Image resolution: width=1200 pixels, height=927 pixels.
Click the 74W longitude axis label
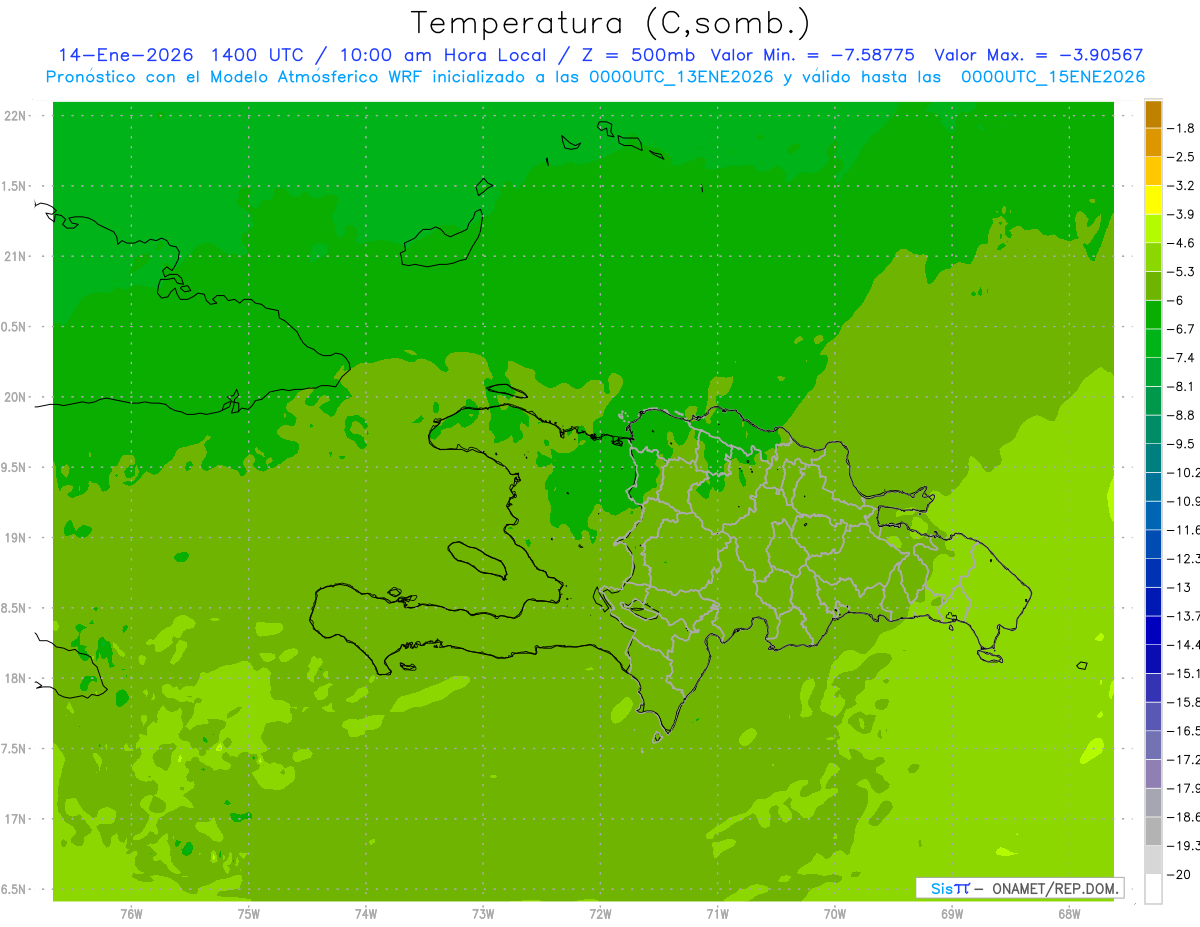[366, 914]
